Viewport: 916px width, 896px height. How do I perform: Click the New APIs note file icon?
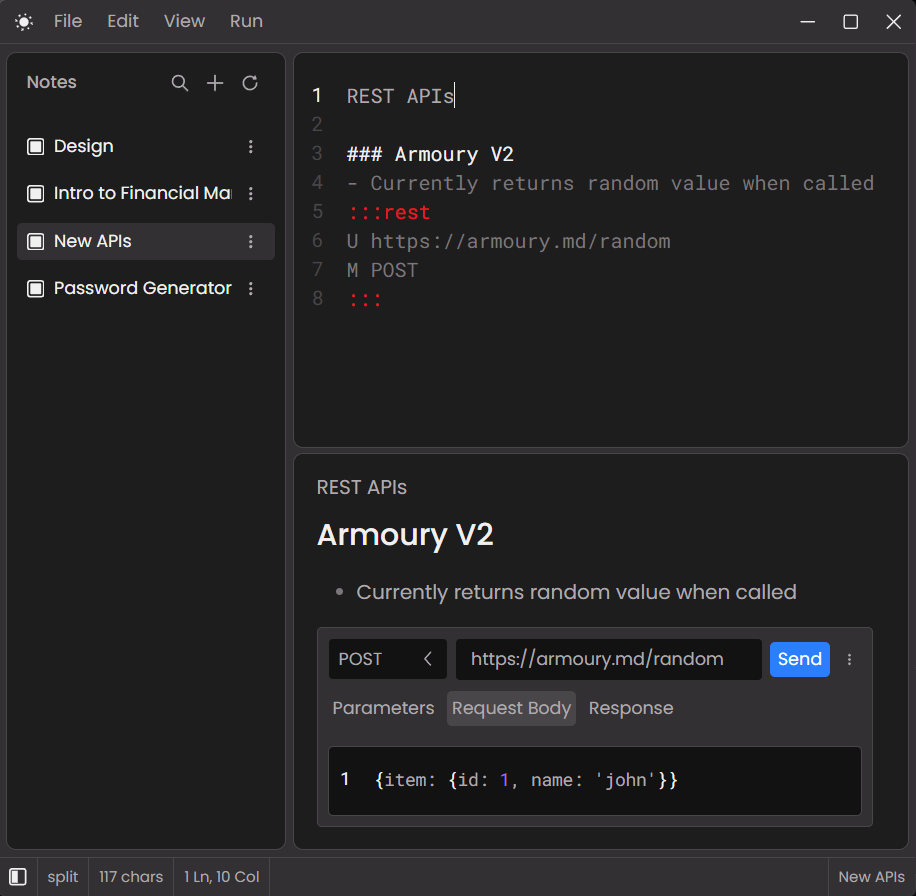pos(36,241)
